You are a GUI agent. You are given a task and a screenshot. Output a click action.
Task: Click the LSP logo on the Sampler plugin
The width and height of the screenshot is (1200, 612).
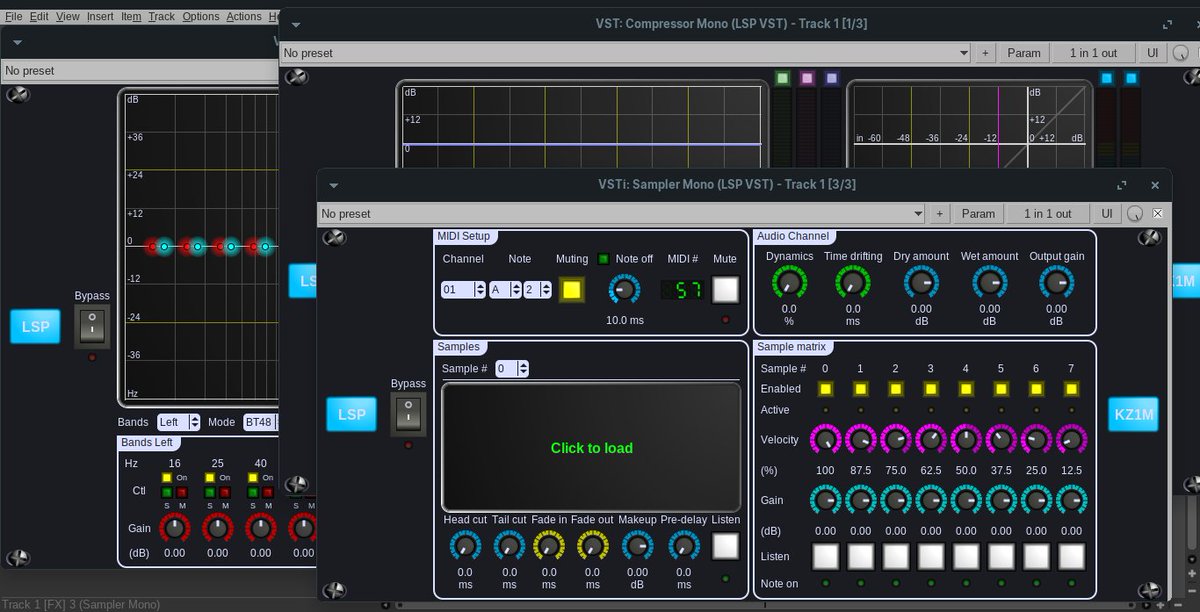[351, 413]
